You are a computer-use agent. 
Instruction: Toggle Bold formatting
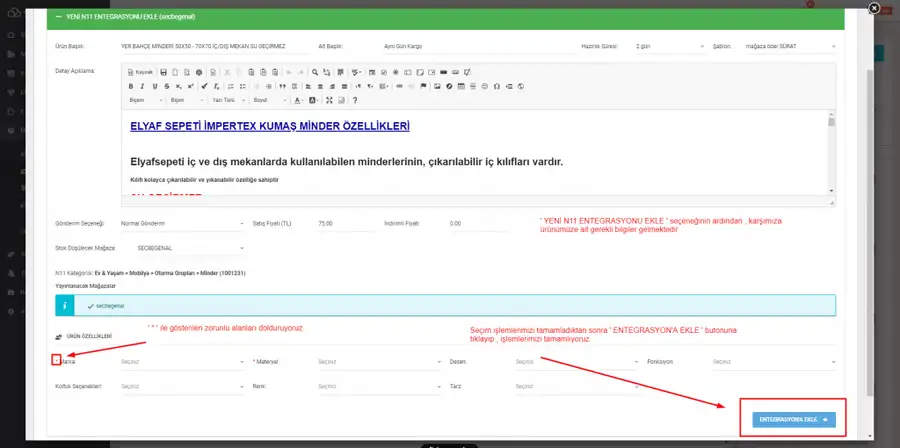[x=131, y=86]
